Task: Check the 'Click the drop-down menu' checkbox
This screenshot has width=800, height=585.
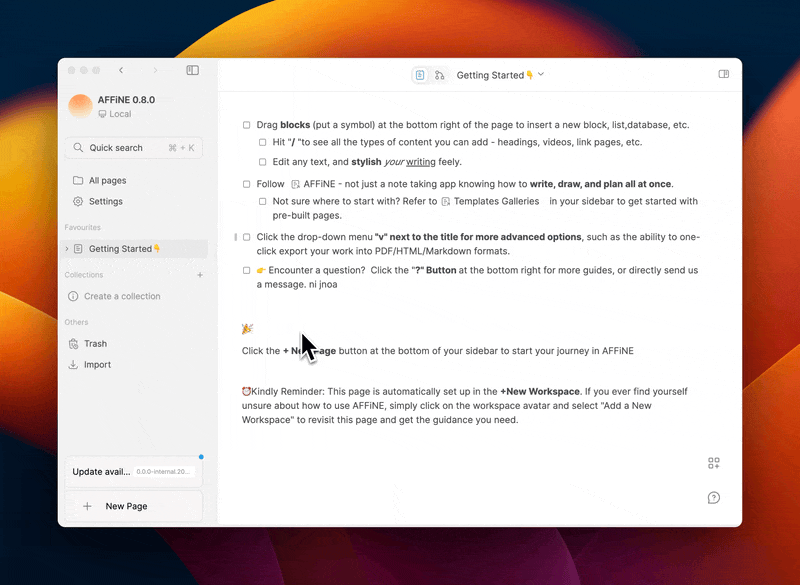Action: pyautogui.click(x=246, y=237)
